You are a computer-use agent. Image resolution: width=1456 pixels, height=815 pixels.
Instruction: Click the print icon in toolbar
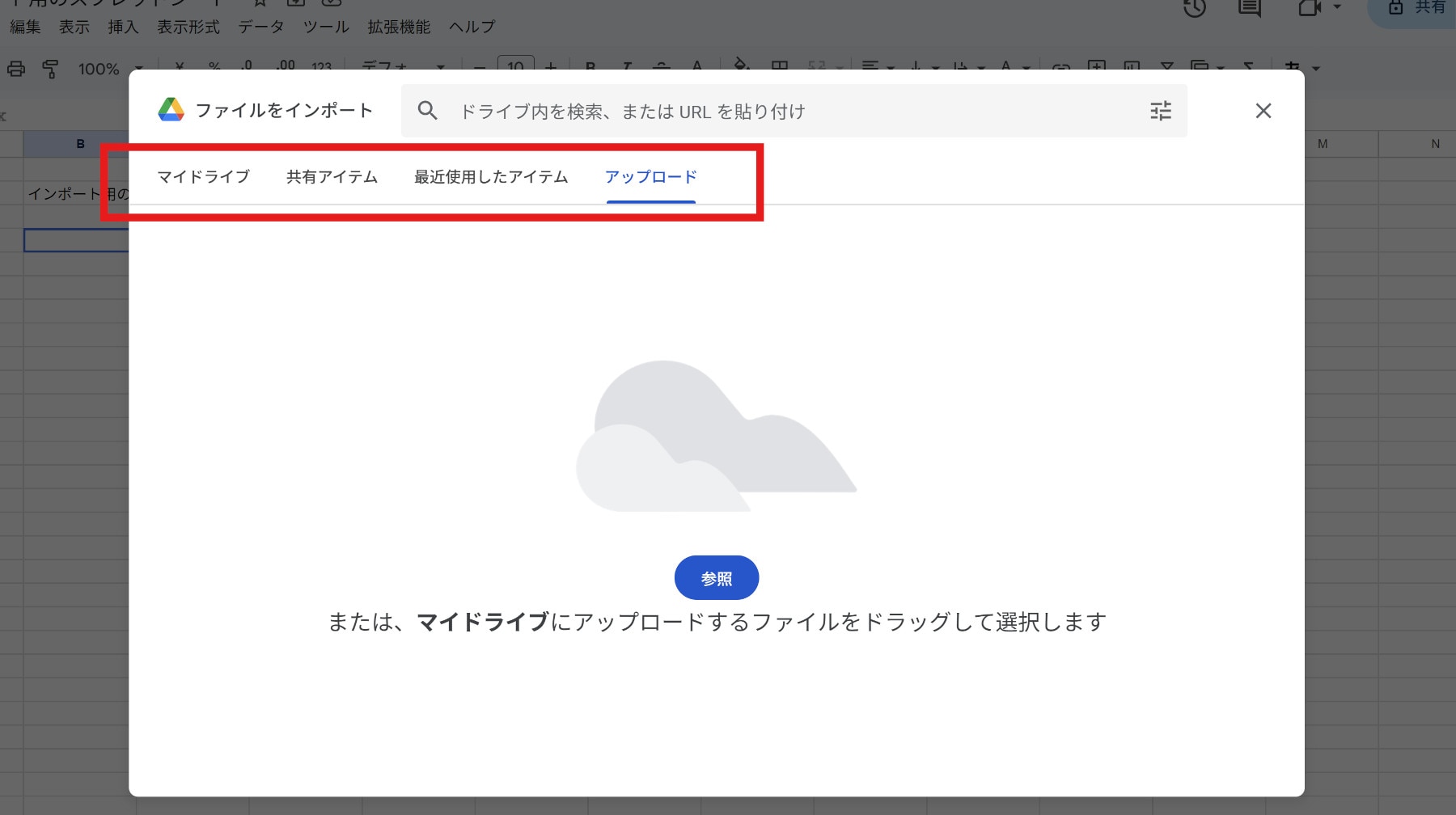click(16, 69)
